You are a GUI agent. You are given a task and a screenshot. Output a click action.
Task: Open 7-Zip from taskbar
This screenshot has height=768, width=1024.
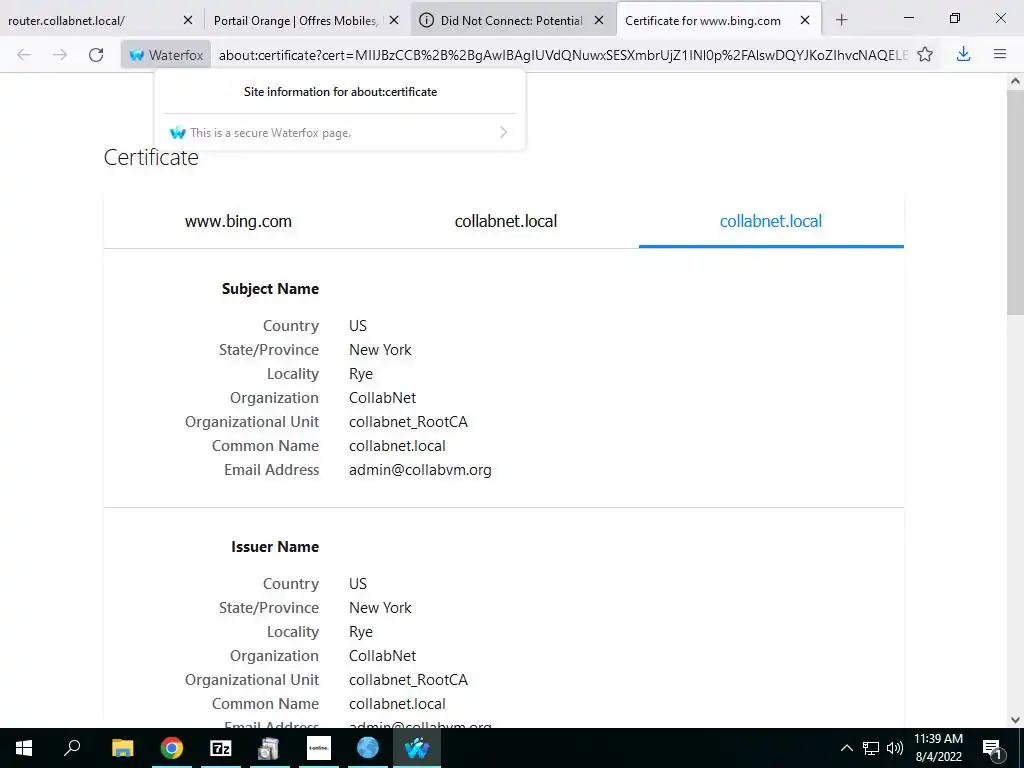click(221, 748)
